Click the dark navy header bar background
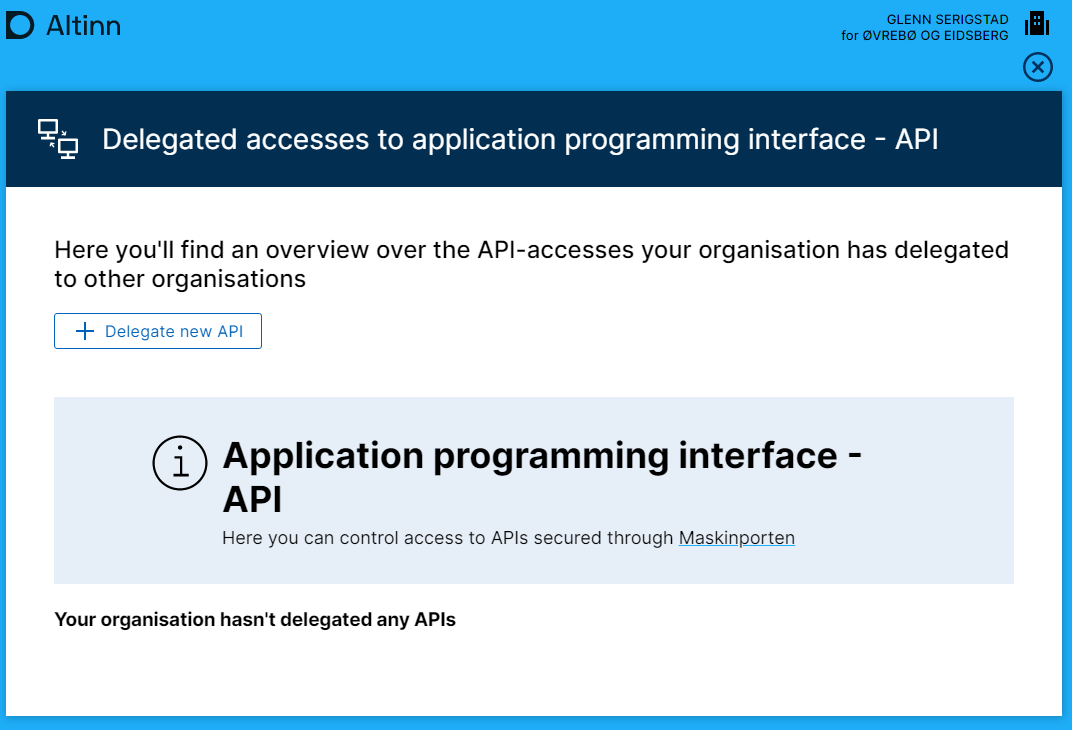This screenshot has height=730, width=1072. click(x=1000, y=139)
